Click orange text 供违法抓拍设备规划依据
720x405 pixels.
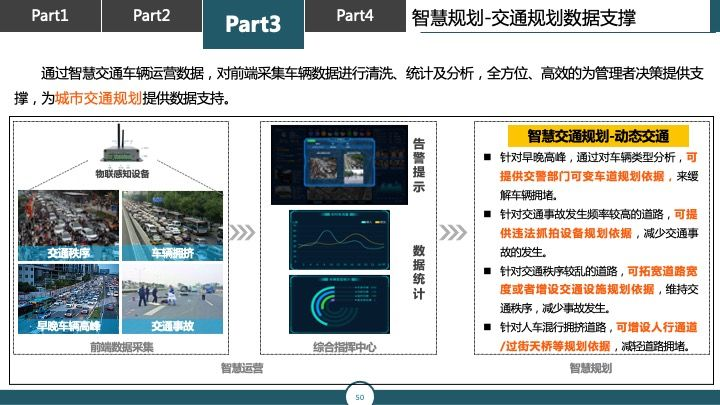point(566,233)
